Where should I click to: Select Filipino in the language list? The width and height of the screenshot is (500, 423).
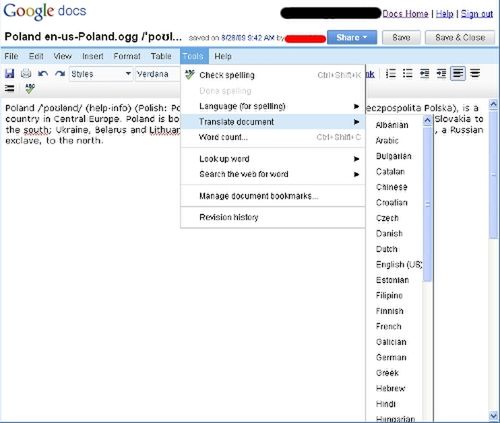click(x=389, y=295)
